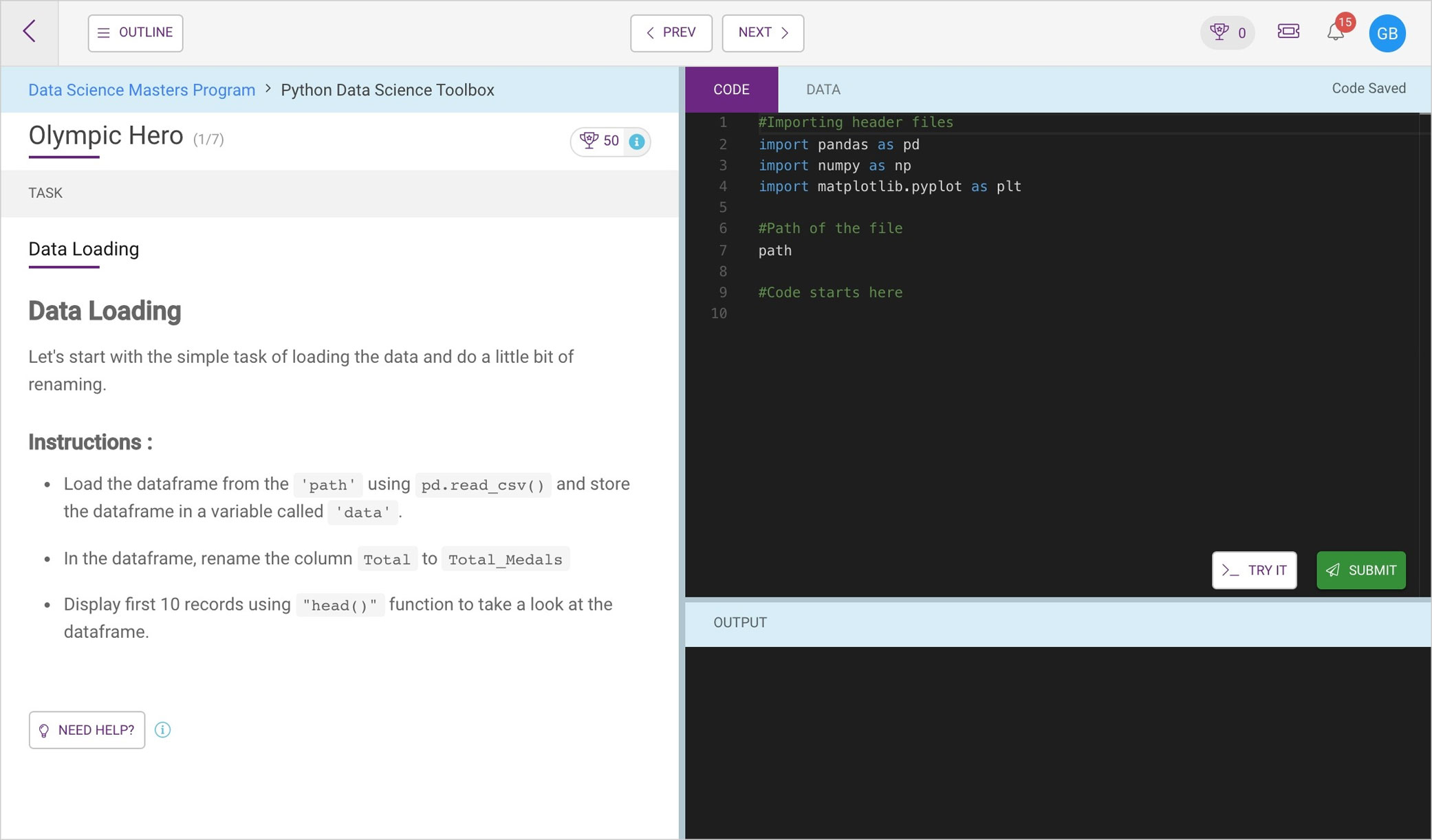This screenshot has width=1432, height=840.
Task: Click info icon next to Need Help
Action: coord(163,730)
